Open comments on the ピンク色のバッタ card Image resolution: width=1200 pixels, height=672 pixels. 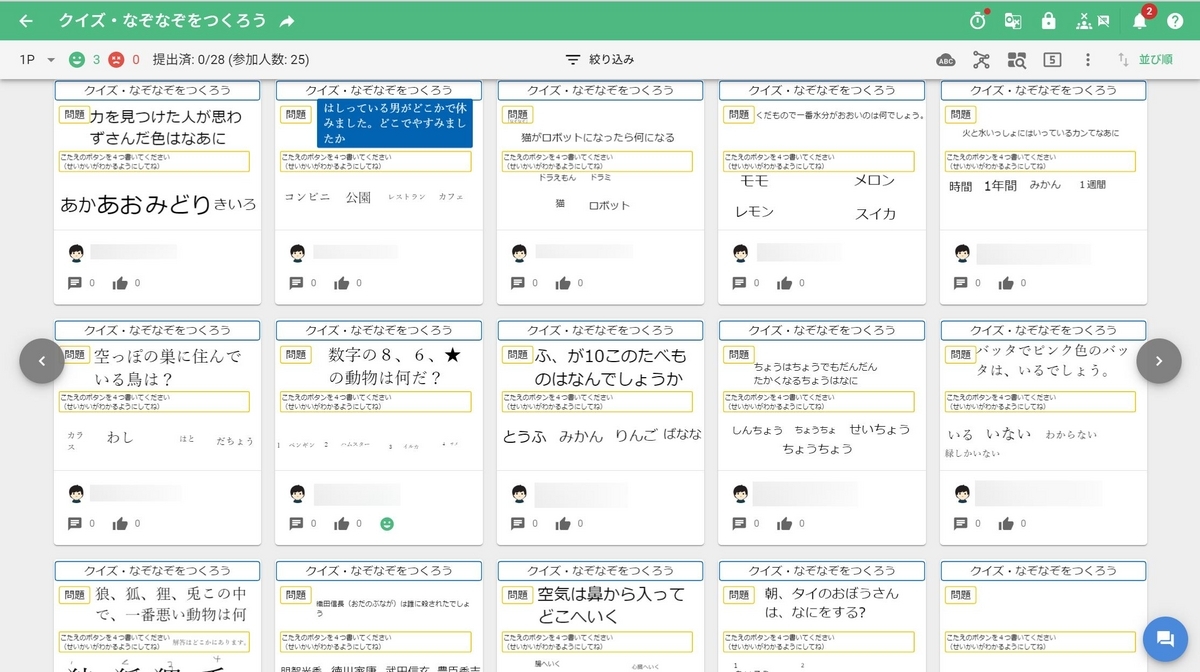[x=962, y=523]
